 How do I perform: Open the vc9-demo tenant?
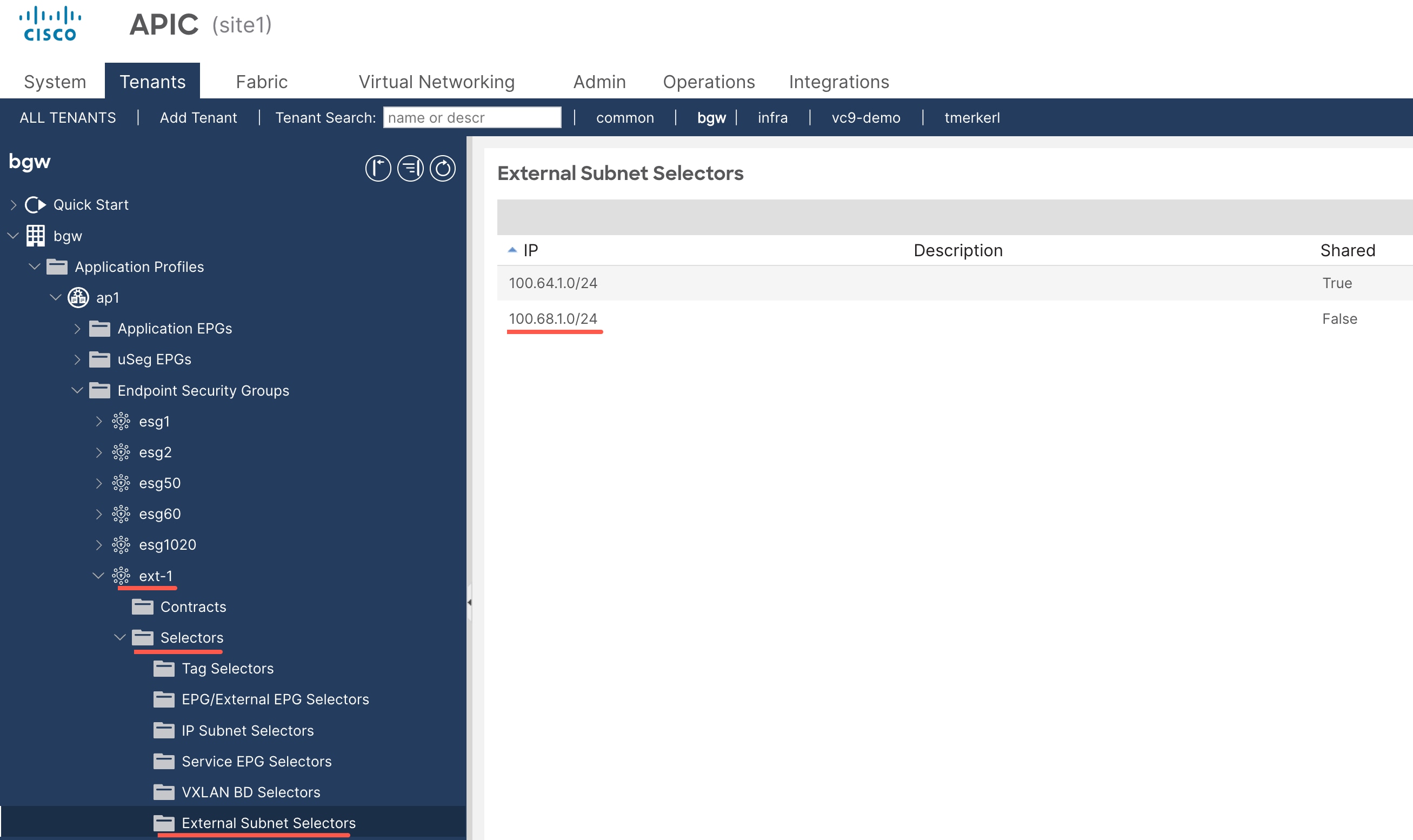coord(866,118)
